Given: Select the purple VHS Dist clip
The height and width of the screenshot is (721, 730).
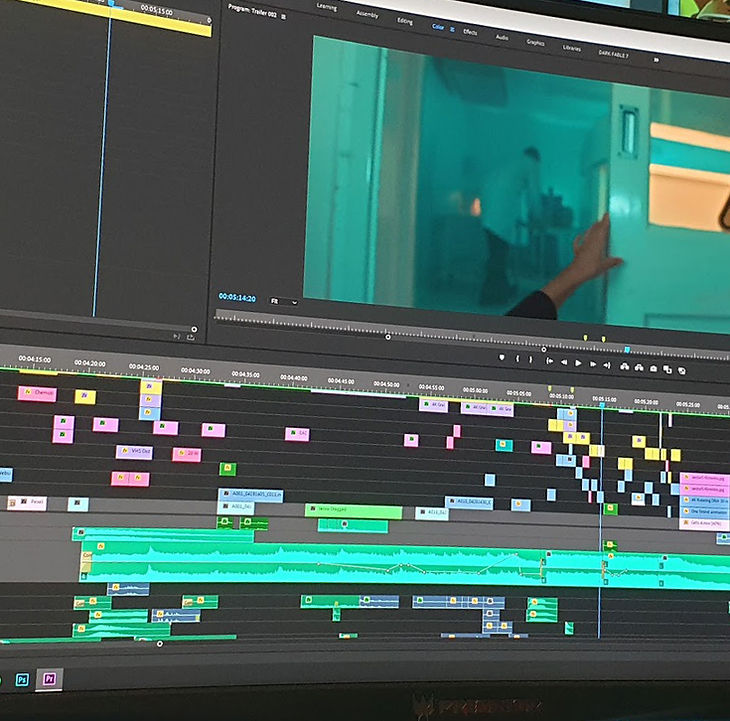Looking at the screenshot, I should coord(134,452).
